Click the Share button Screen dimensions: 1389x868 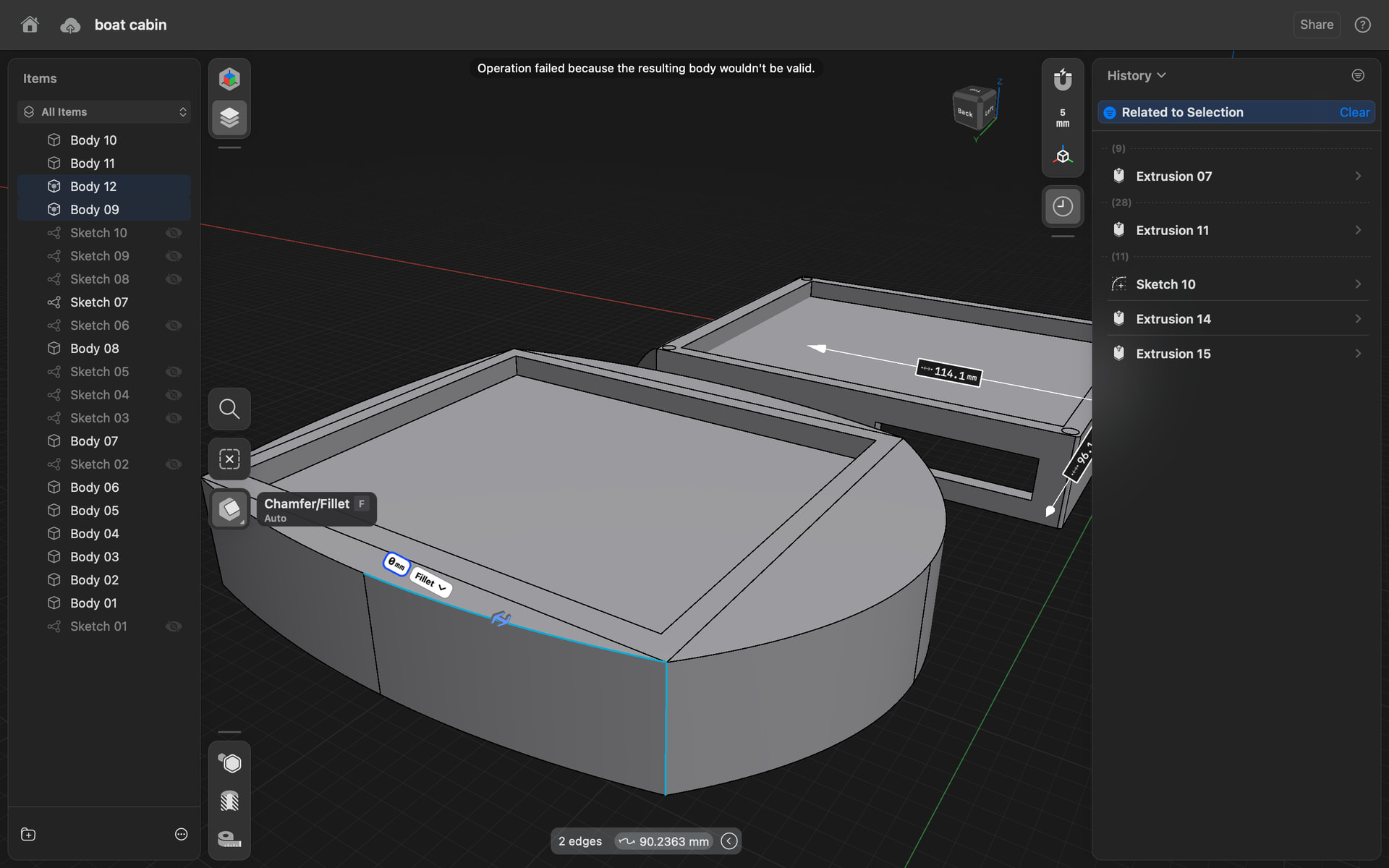click(1316, 25)
